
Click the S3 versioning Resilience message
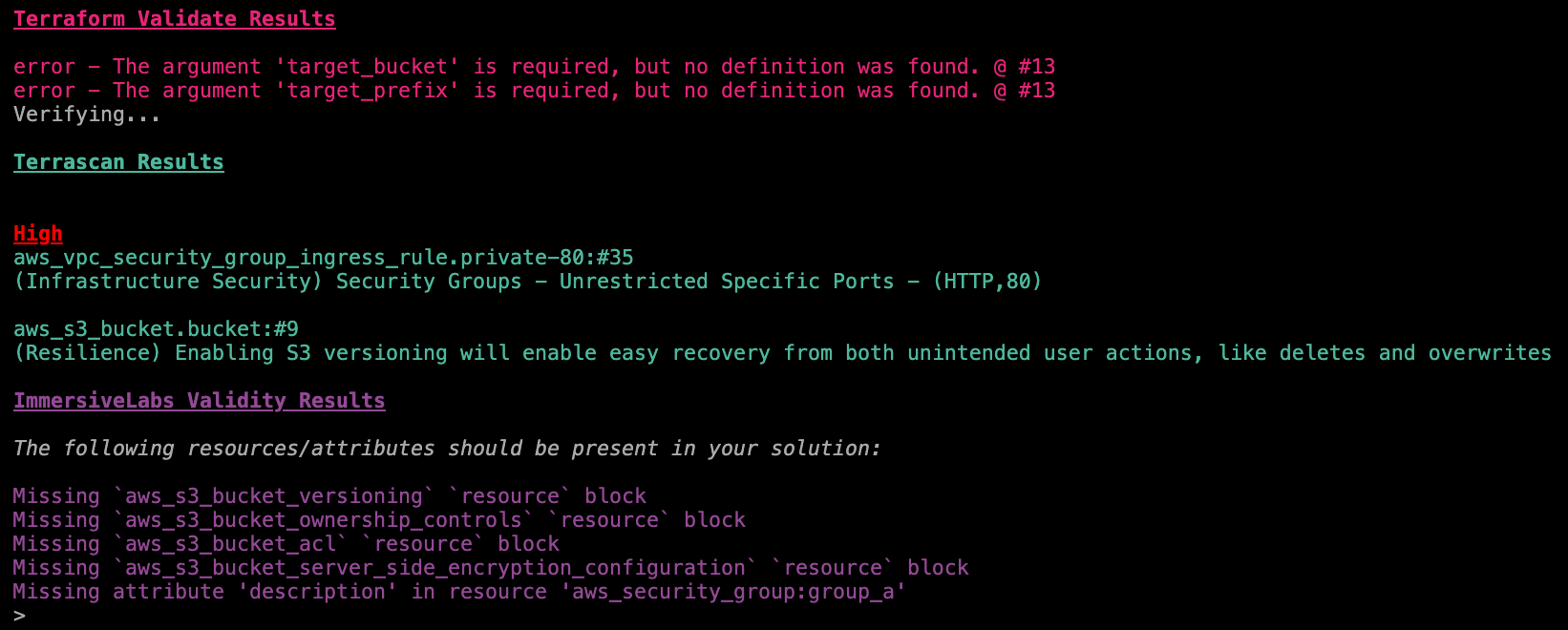(782, 353)
